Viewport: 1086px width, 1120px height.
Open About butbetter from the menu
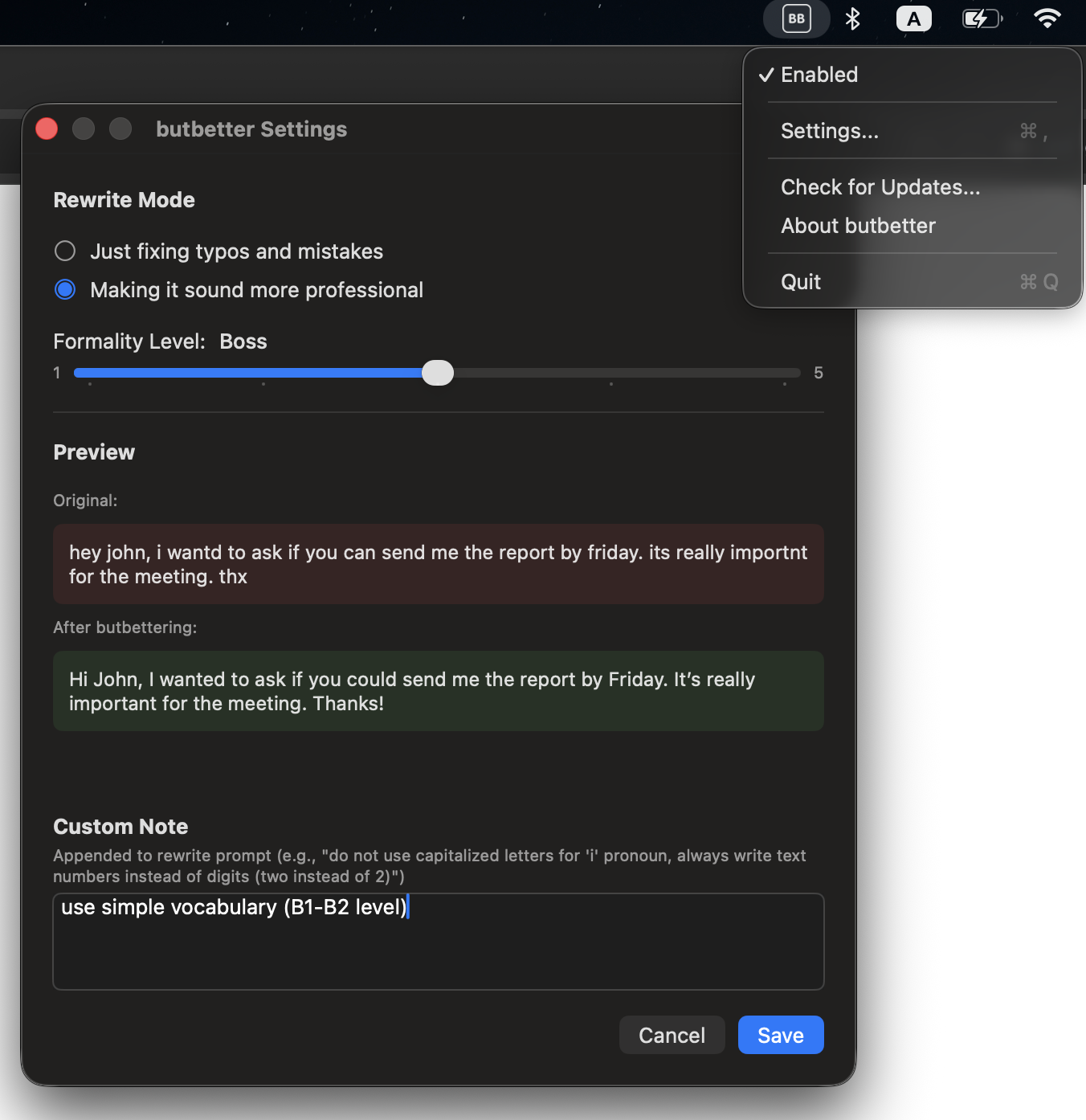pos(858,226)
